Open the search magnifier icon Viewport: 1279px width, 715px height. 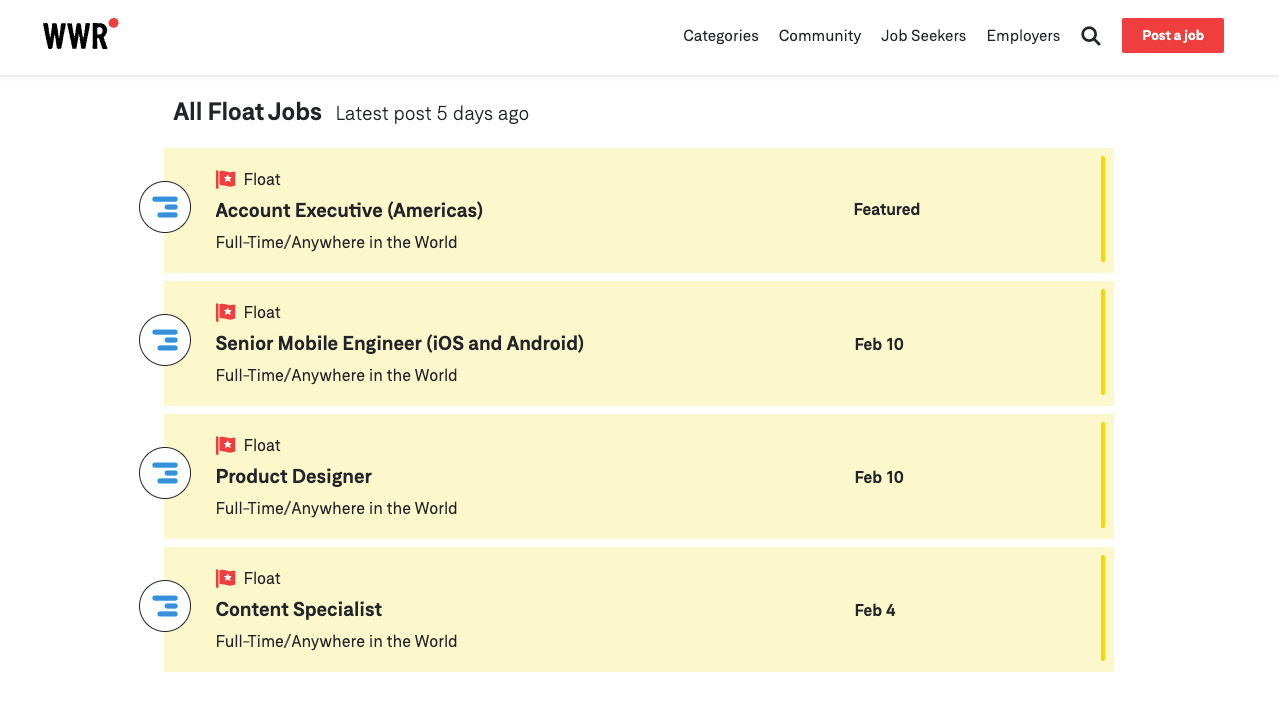coord(1090,36)
